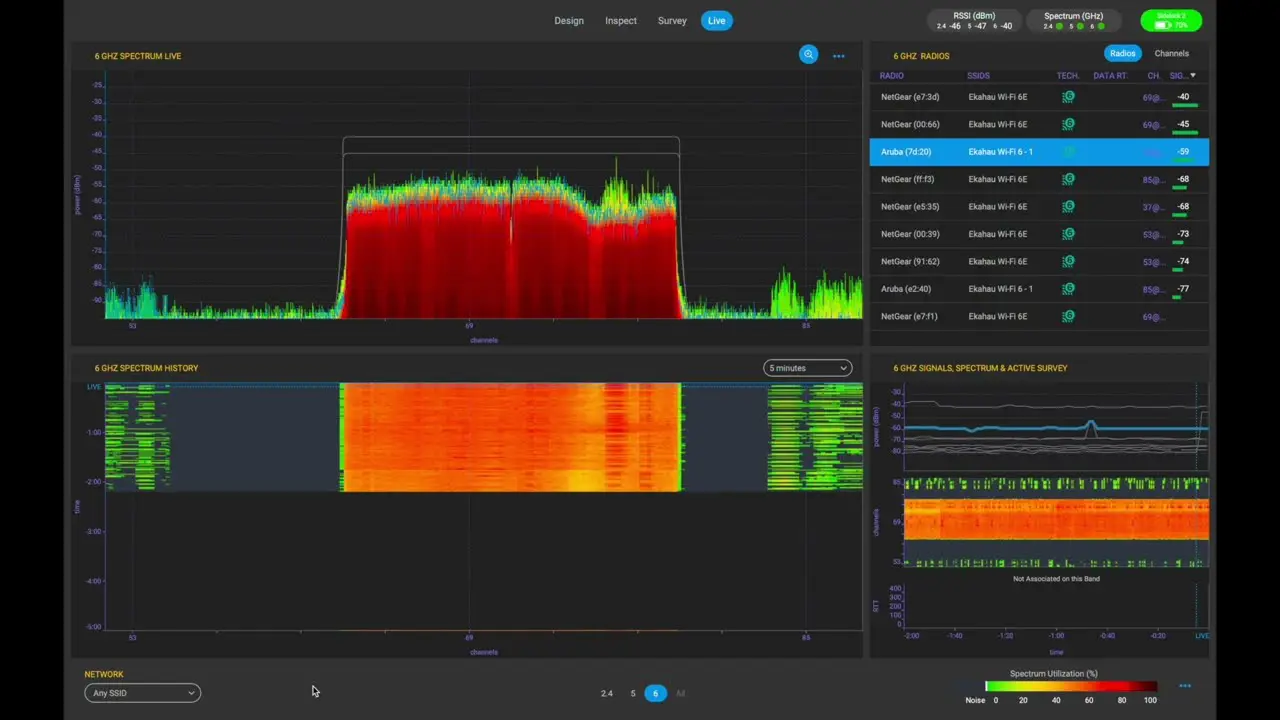Click the SIG column sort arrow

coord(1193,75)
